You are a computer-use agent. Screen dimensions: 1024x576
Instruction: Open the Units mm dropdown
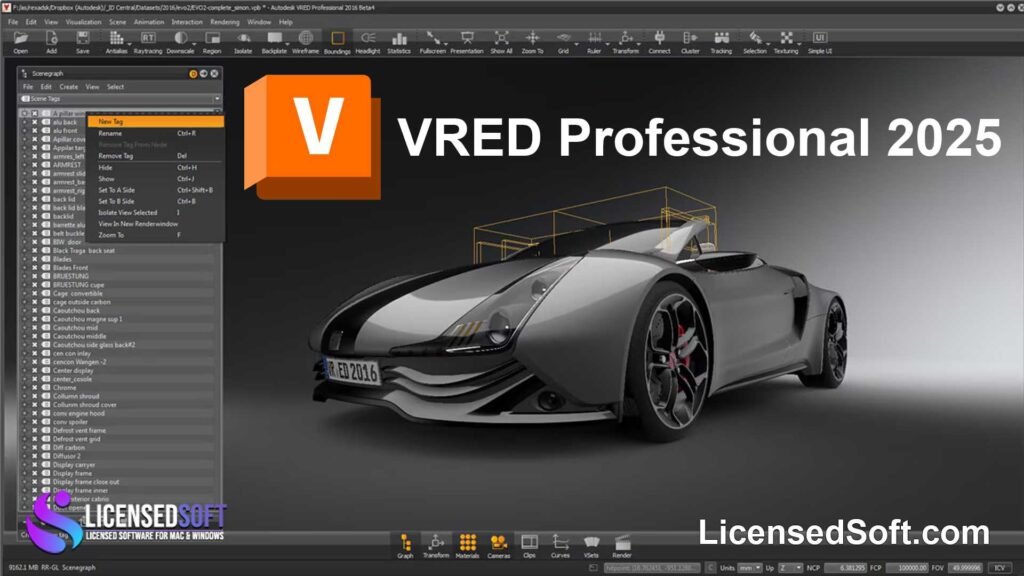pyautogui.click(x=750, y=568)
